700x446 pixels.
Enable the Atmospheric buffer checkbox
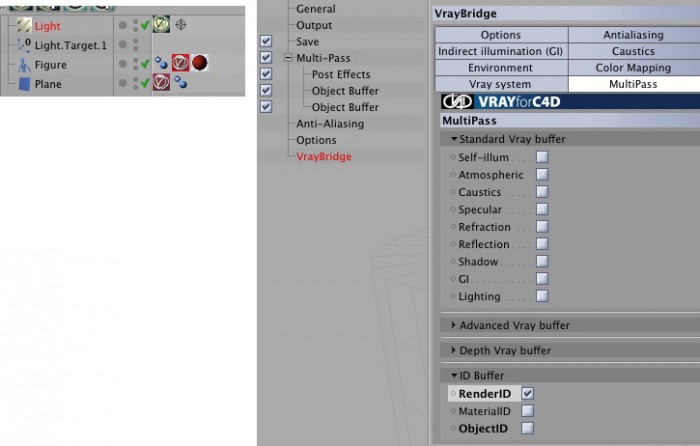(x=542, y=174)
